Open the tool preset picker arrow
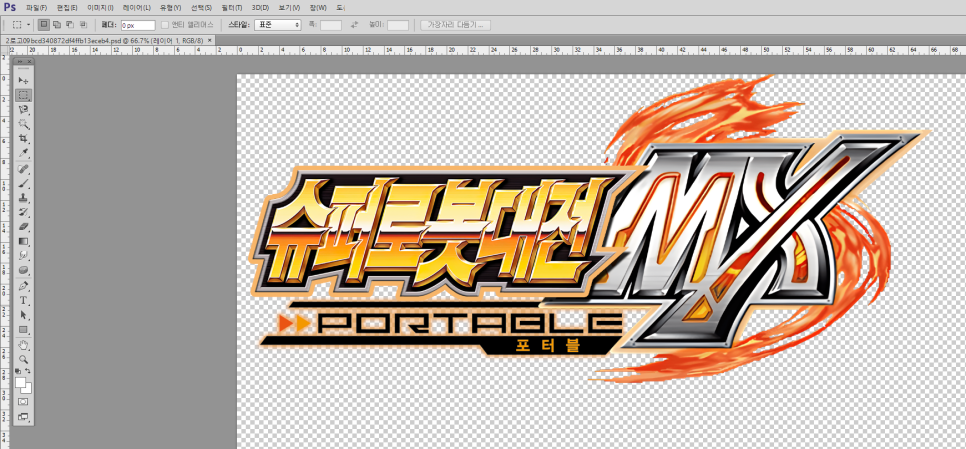The image size is (966, 449). click(x=28, y=25)
